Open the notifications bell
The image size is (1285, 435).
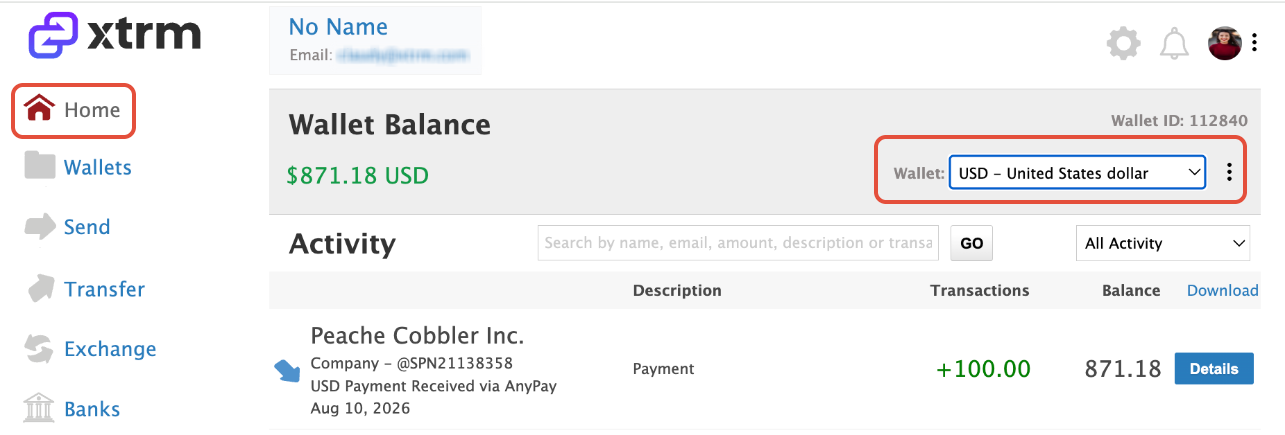pos(1174,43)
